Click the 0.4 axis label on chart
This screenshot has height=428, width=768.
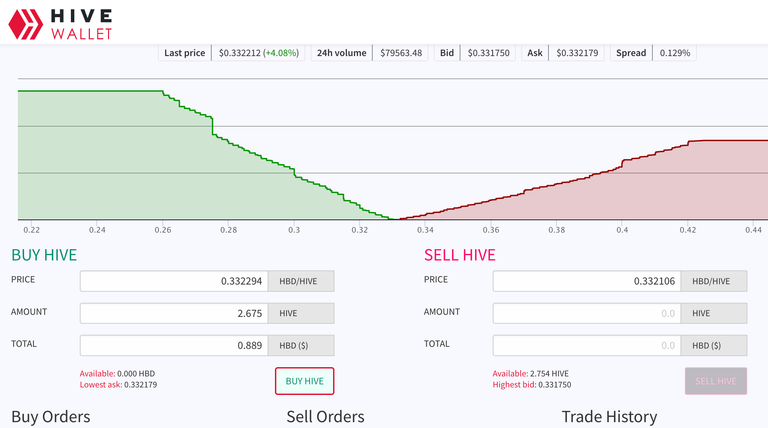[622, 230]
